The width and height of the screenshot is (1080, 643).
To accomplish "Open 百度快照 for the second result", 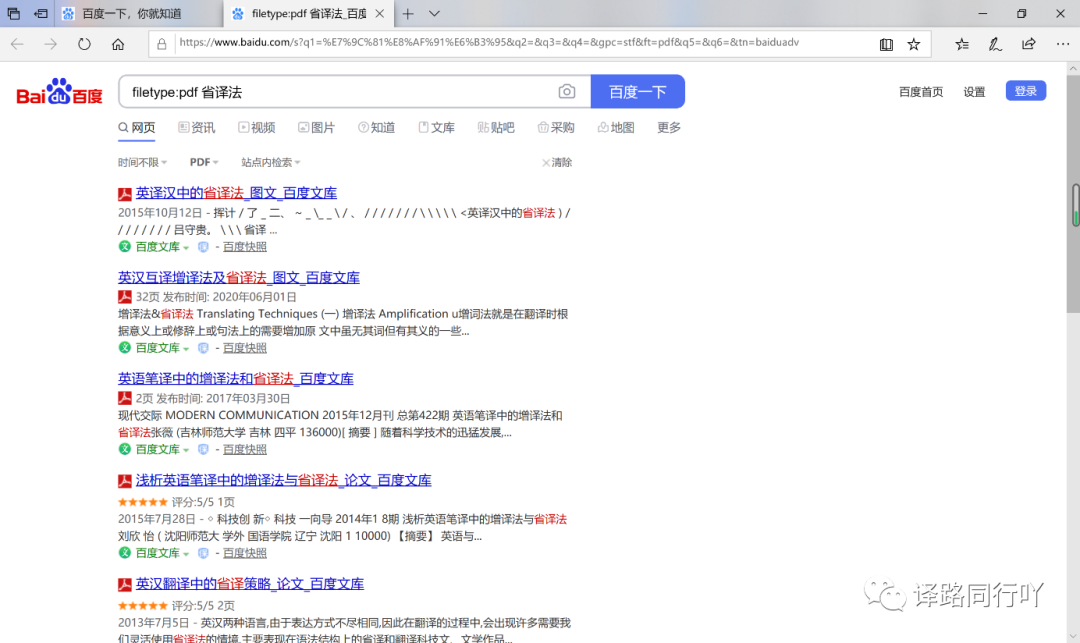I will coord(245,348).
